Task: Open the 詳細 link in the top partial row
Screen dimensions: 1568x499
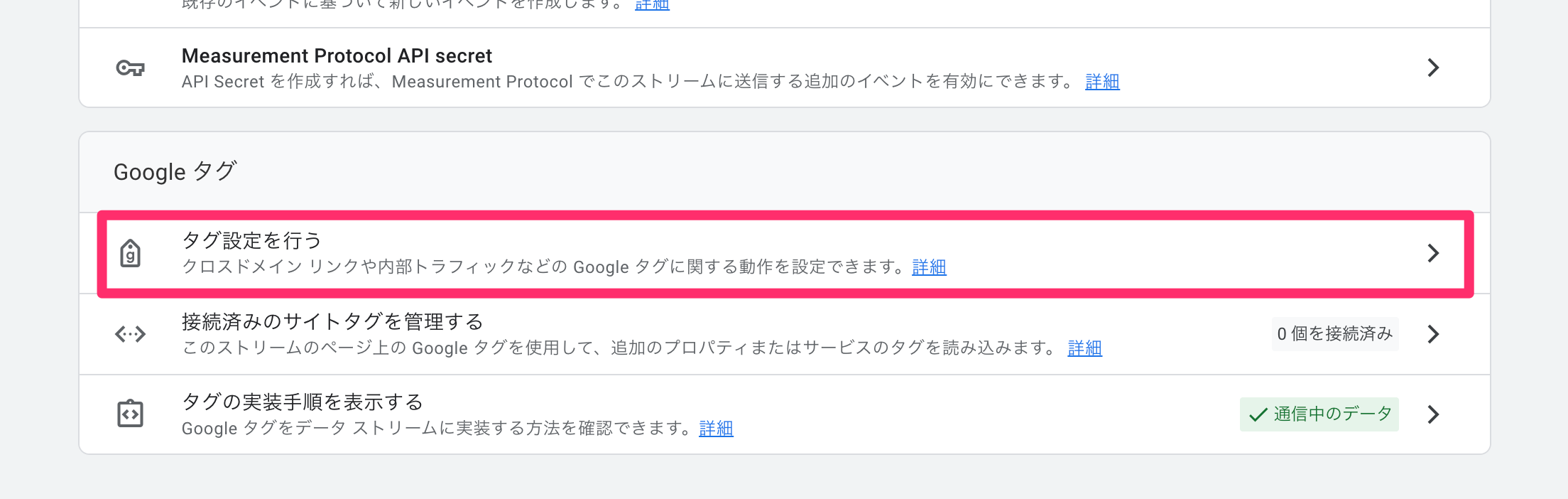Action: pos(652,5)
